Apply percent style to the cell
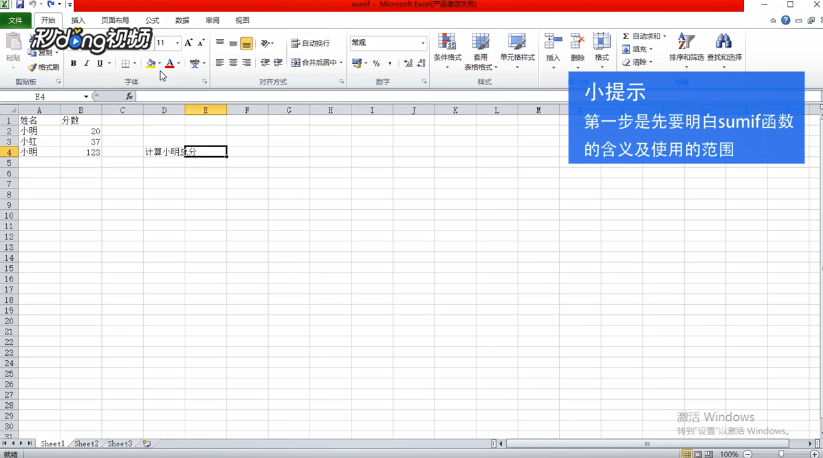 (x=376, y=63)
